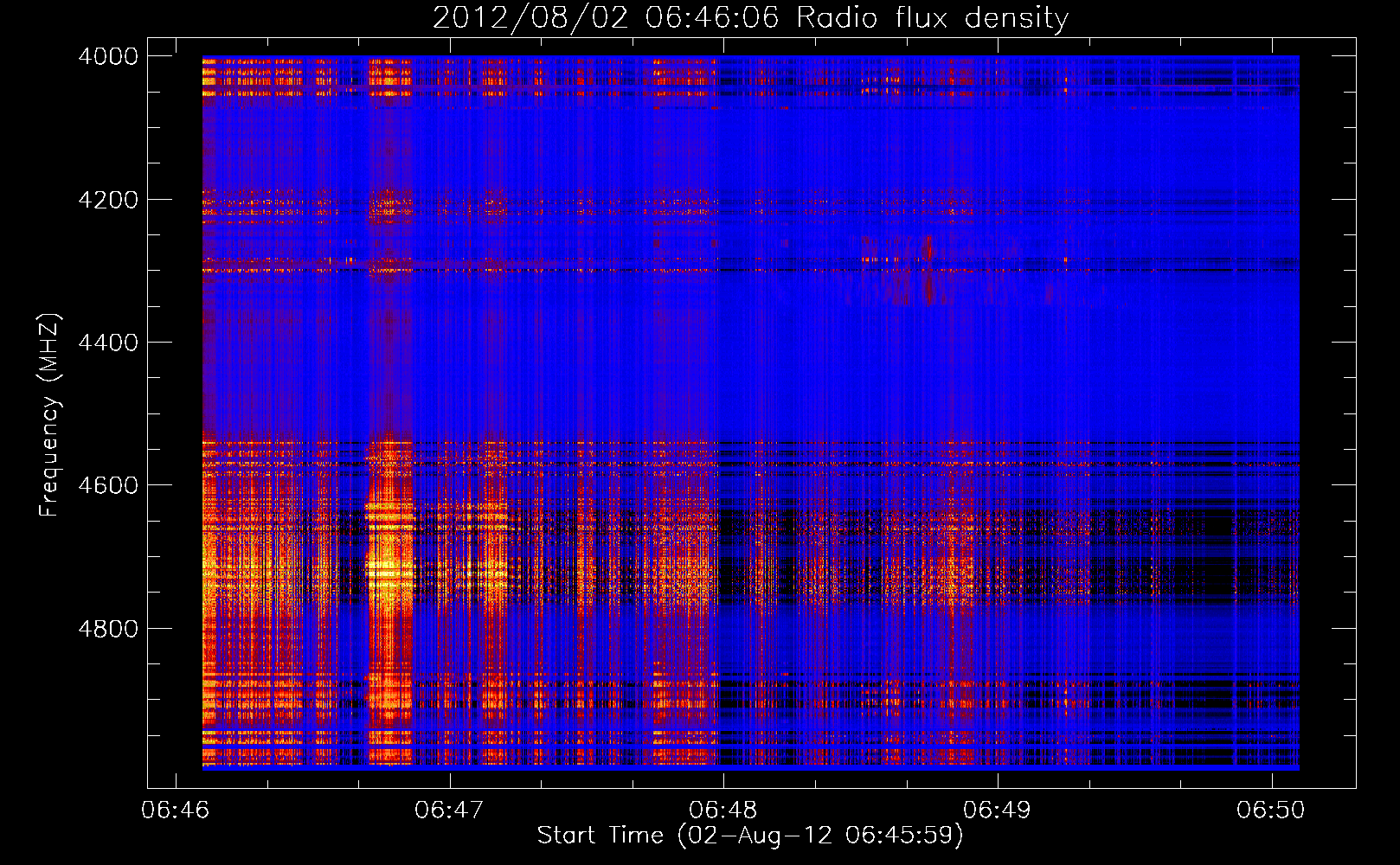This screenshot has width=1400, height=865.
Task: Click the plot title "2012/08/02 06:46:06 Radio flux density"
Action: [750, 18]
